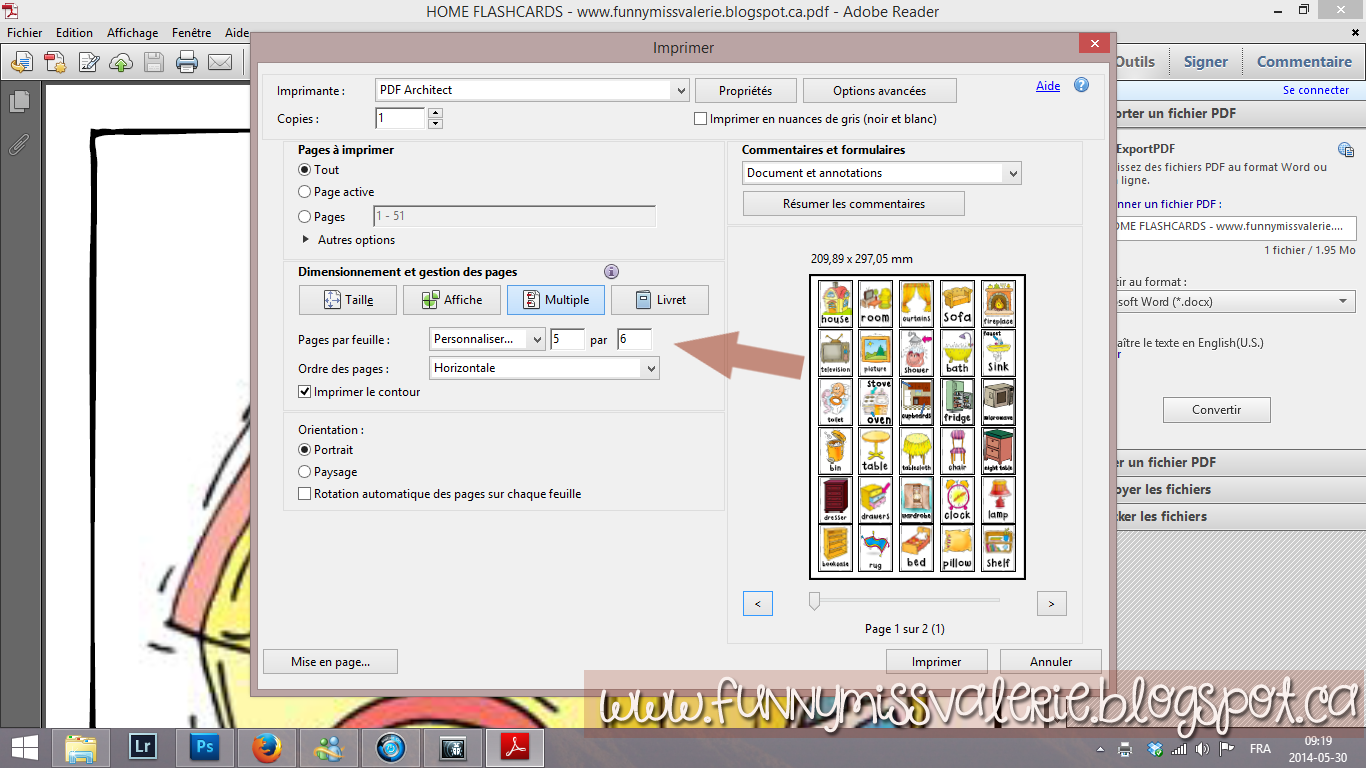The width and height of the screenshot is (1366, 768).
Task: Click the Résumer les commentaires button
Action: pos(854,204)
